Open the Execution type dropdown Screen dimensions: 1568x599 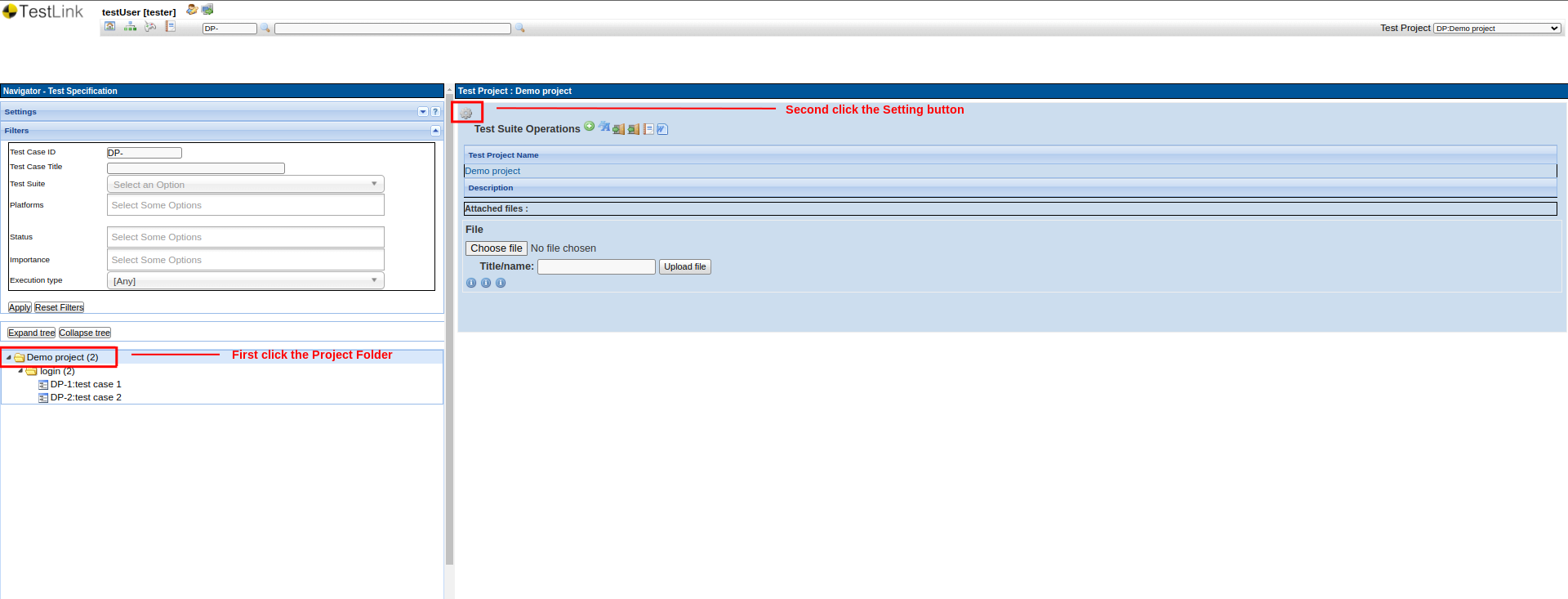coord(245,281)
